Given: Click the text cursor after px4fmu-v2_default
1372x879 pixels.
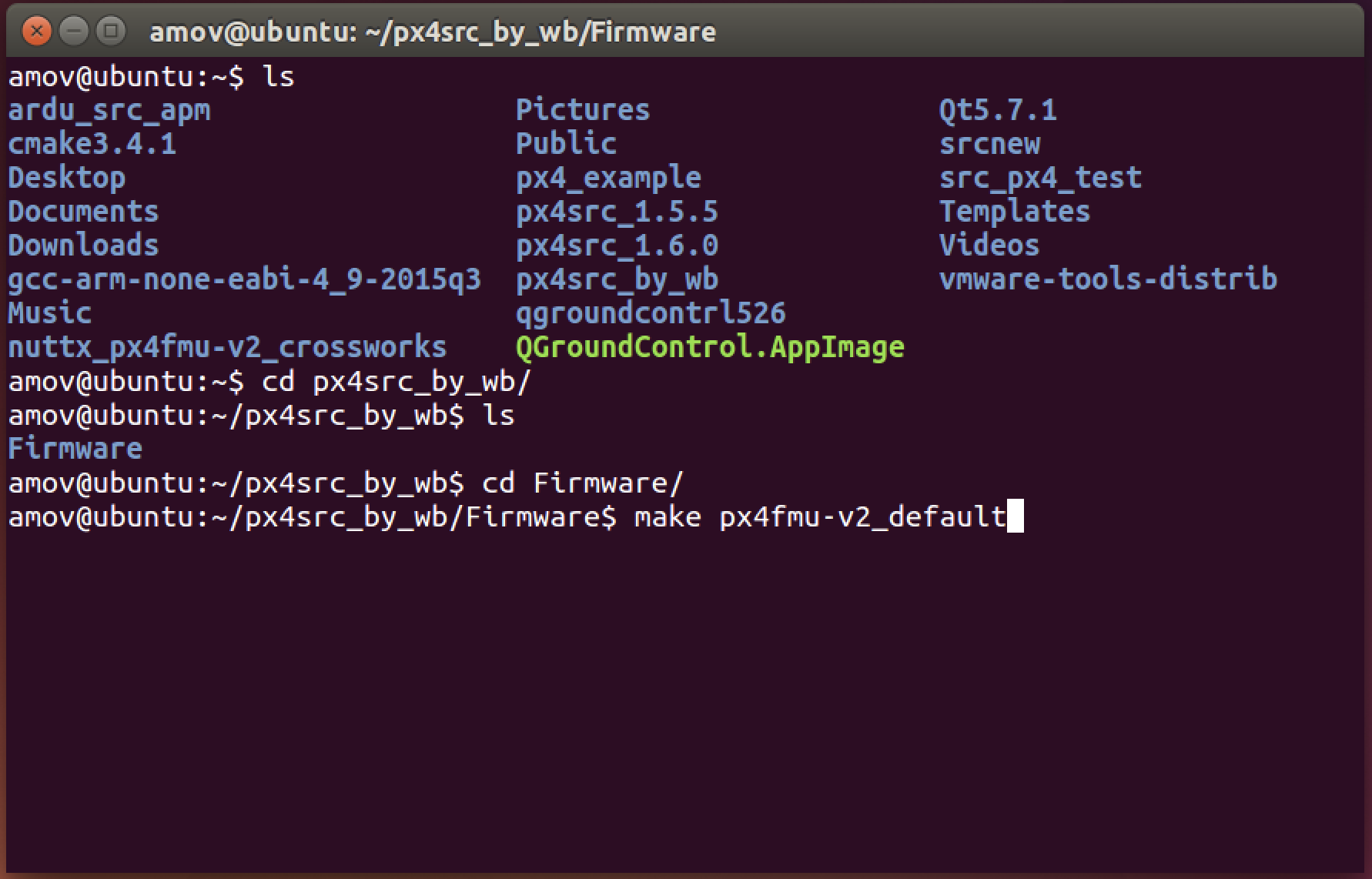Looking at the screenshot, I should [1016, 516].
